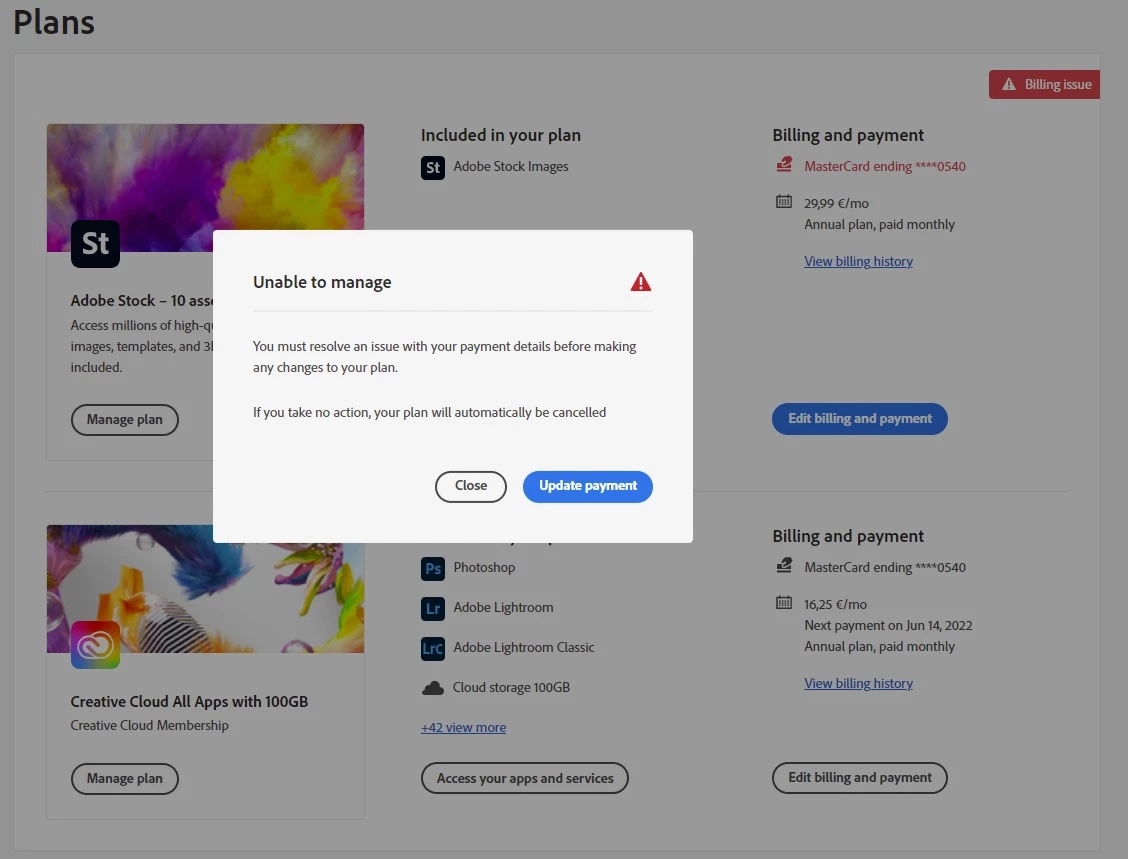Click the Update payment button
The image size is (1128, 859).
[588, 486]
